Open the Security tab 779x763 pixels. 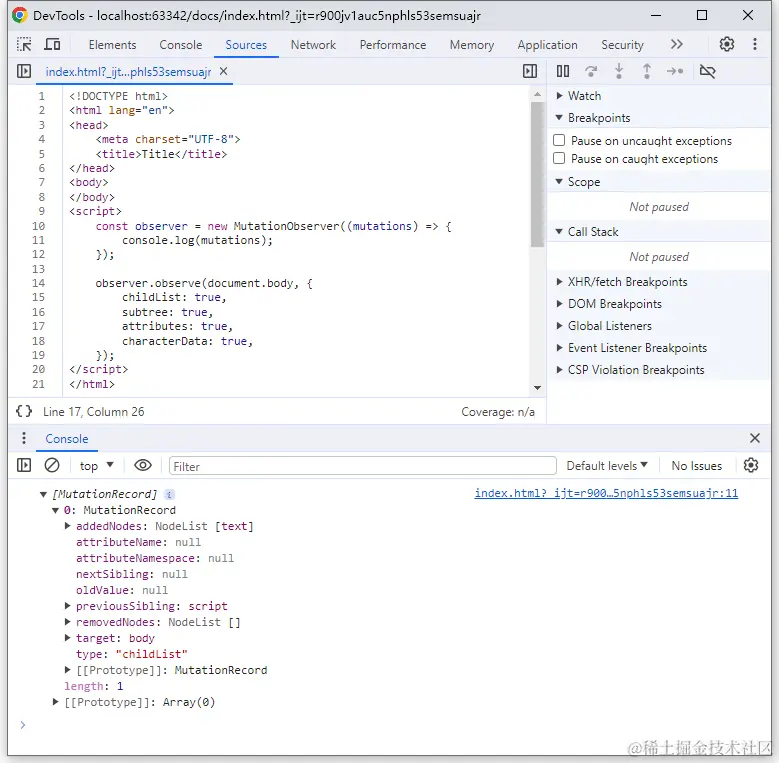(x=622, y=45)
